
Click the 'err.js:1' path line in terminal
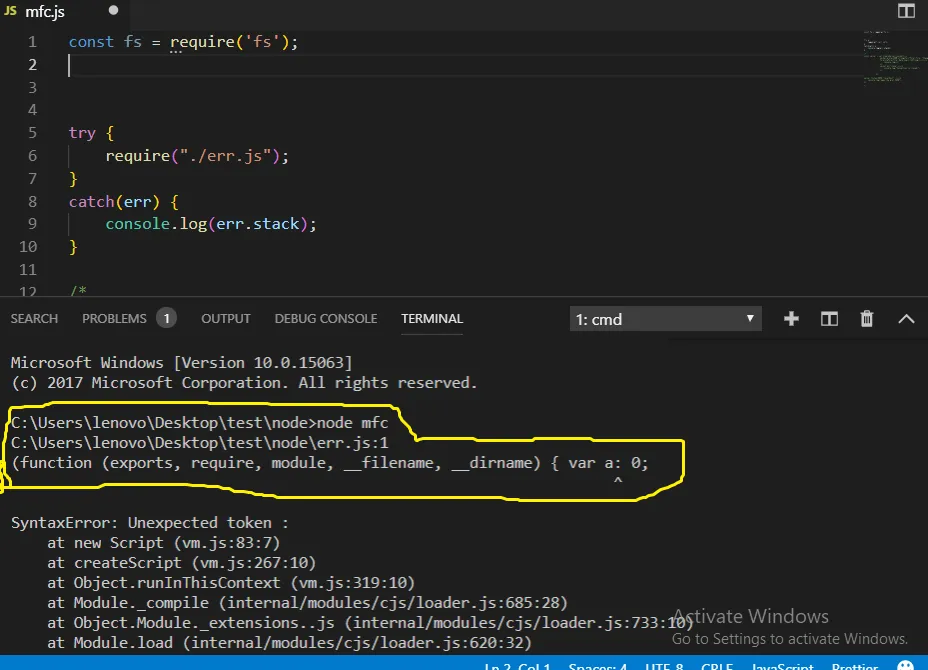click(199, 443)
